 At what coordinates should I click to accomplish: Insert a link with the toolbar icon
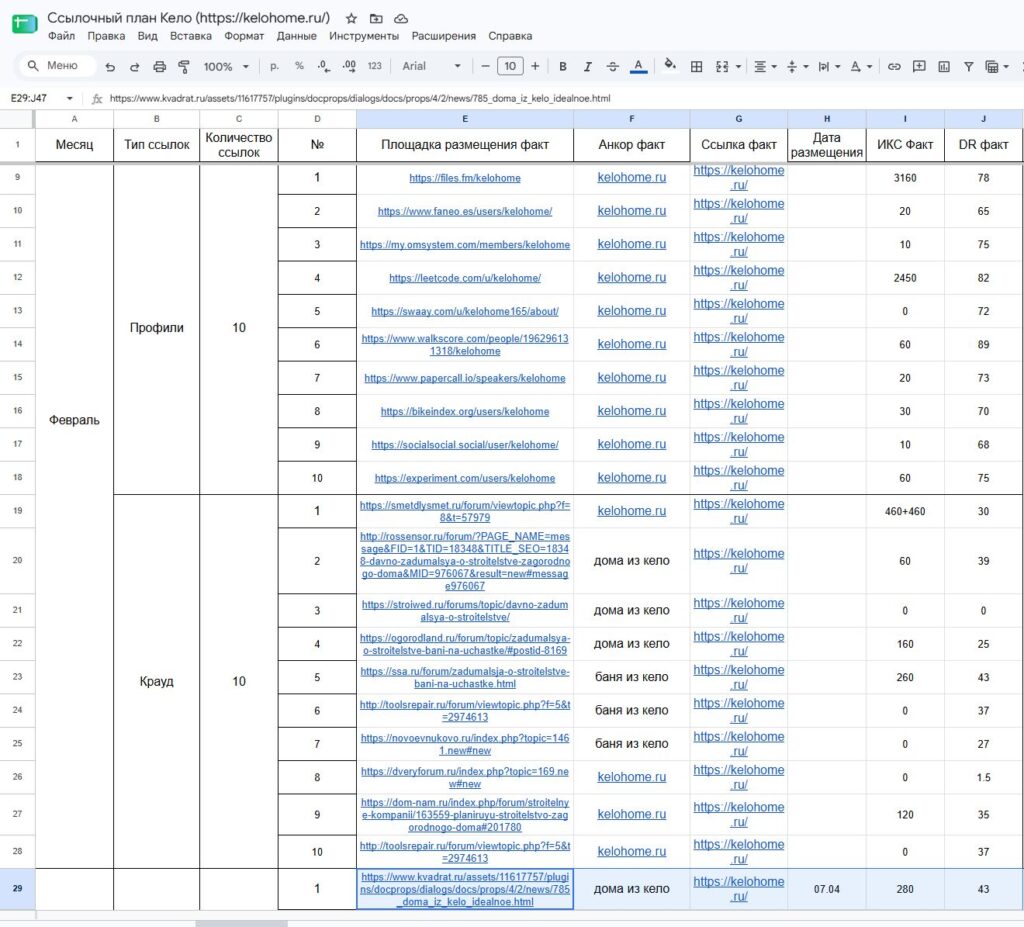click(x=894, y=66)
